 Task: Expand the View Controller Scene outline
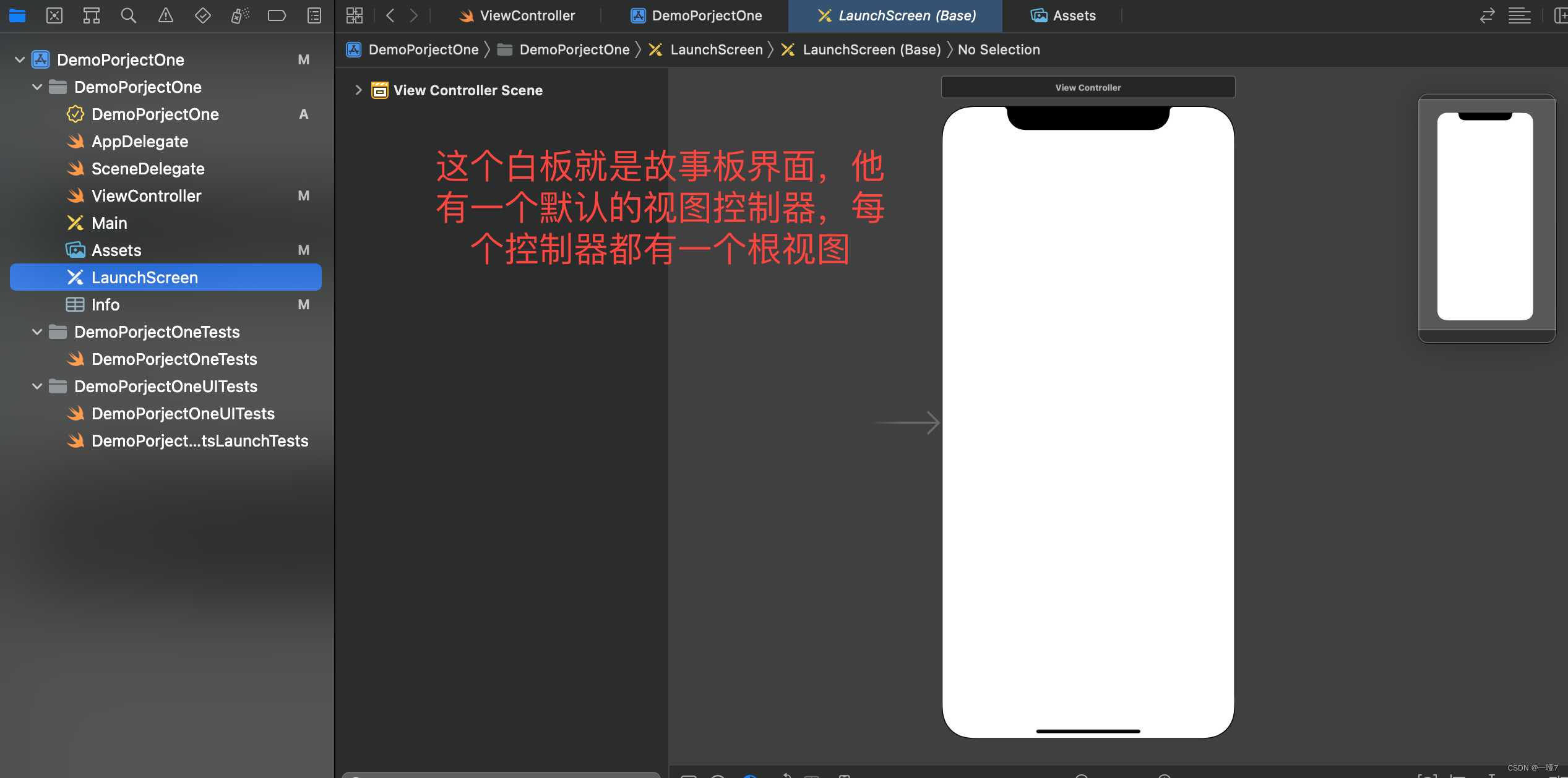[x=358, y=90]
